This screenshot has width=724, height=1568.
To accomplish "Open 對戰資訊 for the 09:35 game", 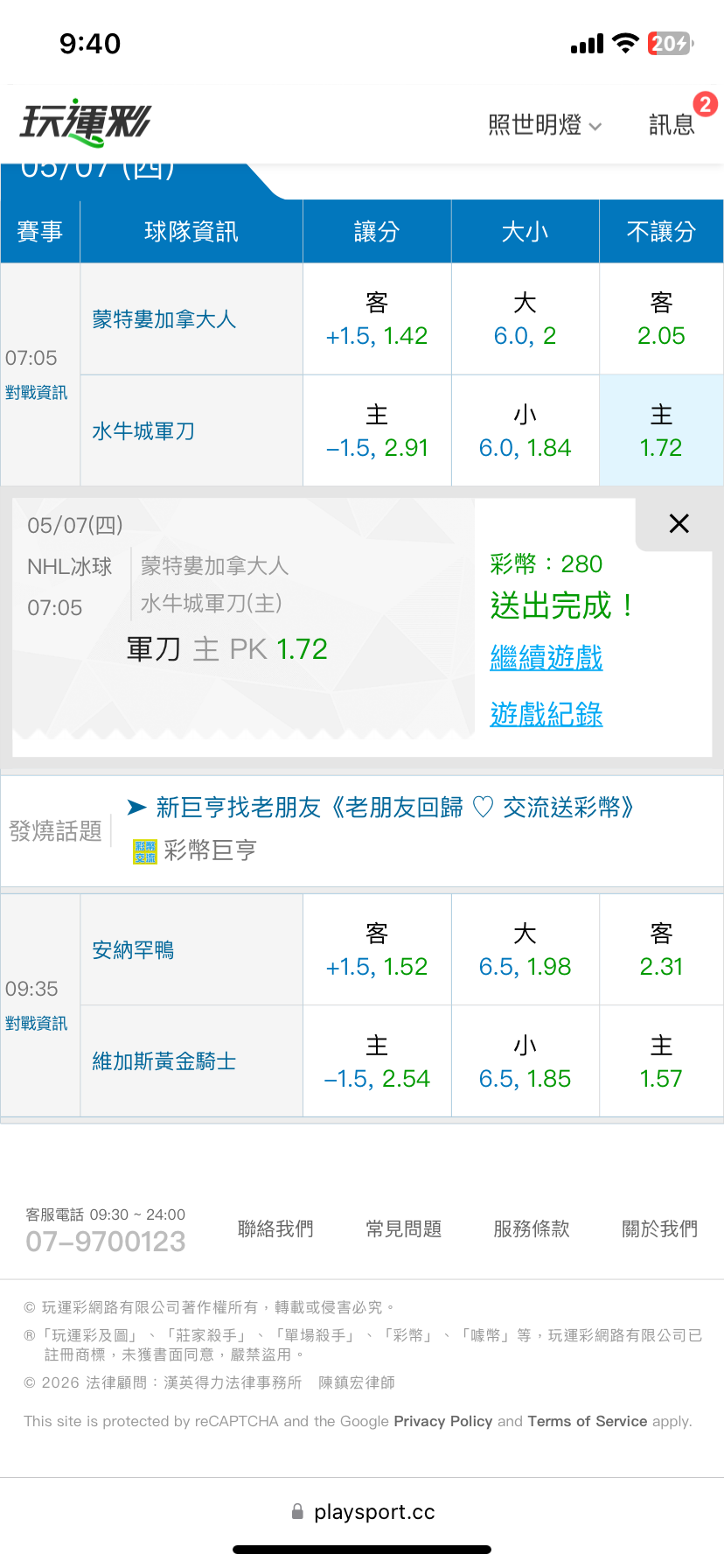I will click(x=36, y=1024).
